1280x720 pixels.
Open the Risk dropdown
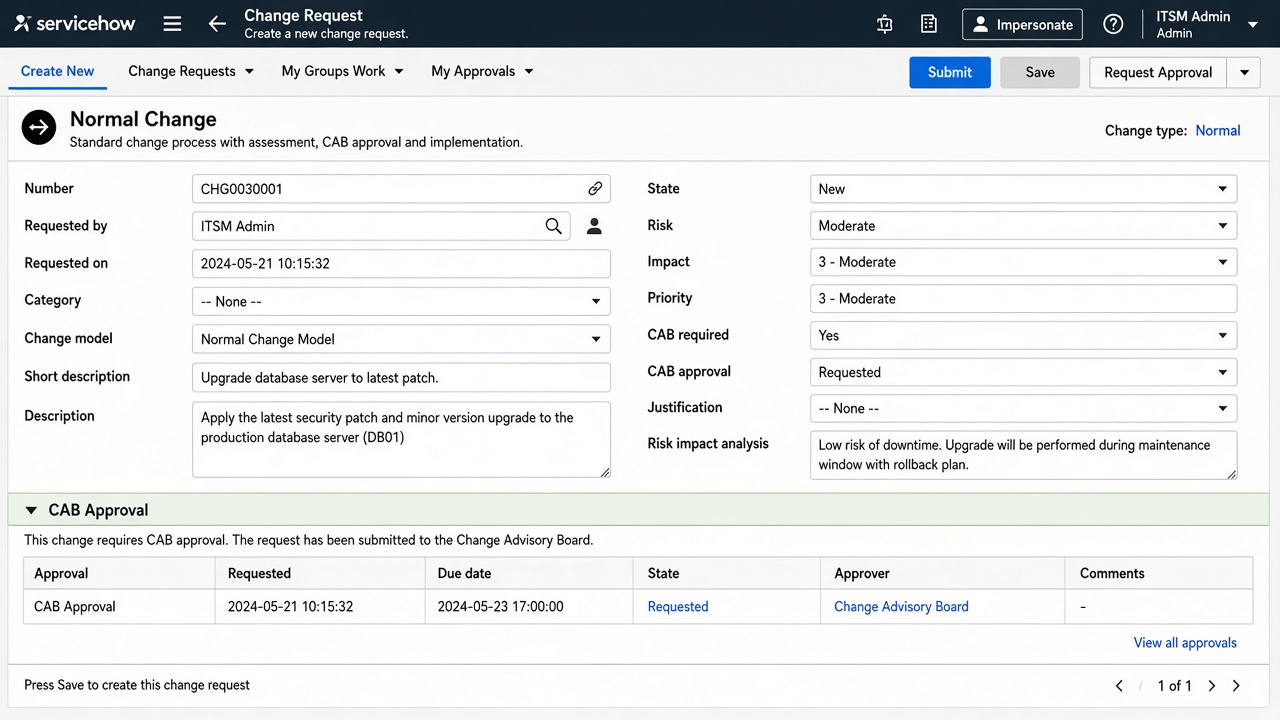1023,226
